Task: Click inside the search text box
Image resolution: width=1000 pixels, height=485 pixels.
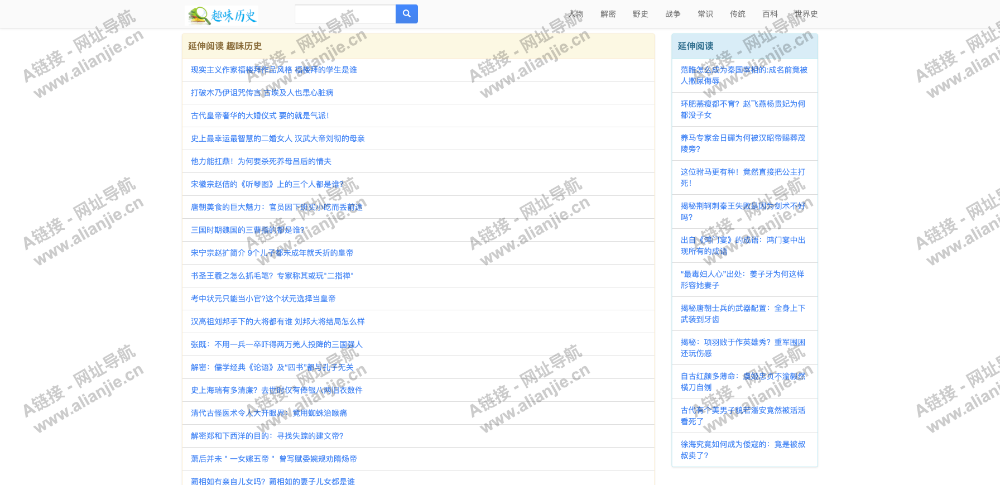Action: pos(345,14)
